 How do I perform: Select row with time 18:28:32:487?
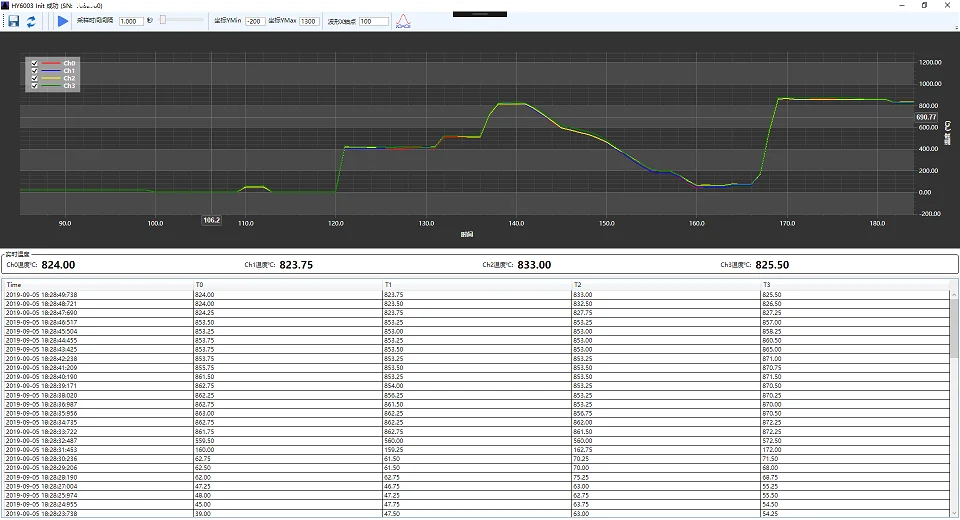pos(476,441)
